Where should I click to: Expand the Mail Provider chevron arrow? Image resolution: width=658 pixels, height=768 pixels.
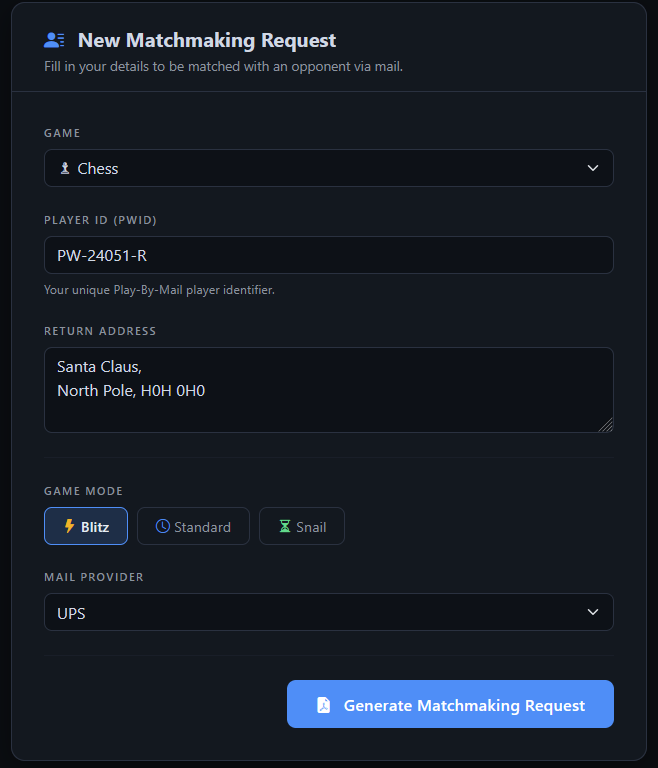tap(593, 613)
